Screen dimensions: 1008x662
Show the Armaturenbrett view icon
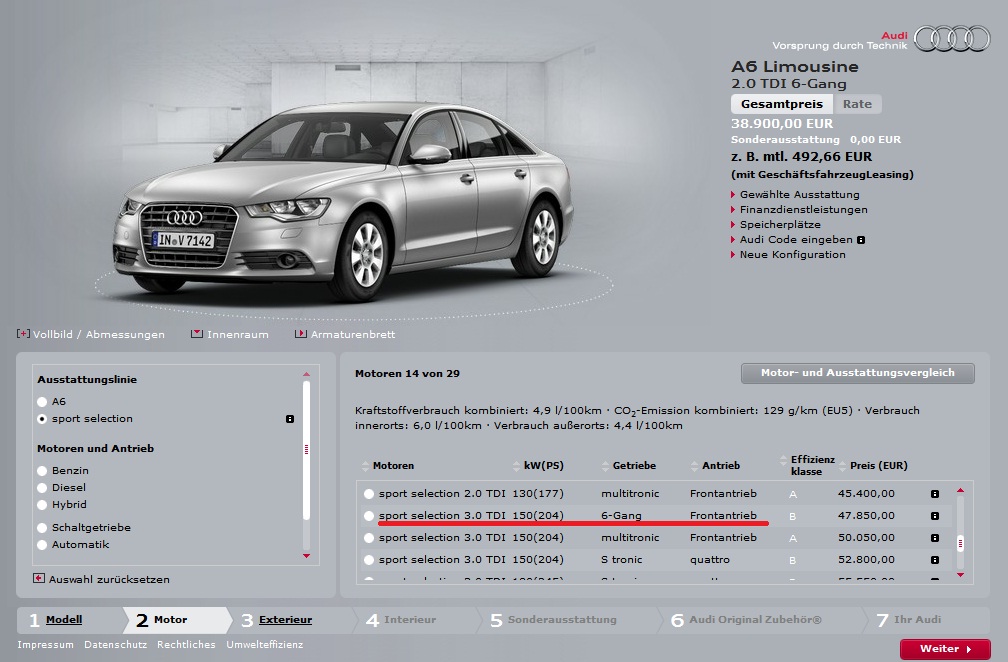301,334
